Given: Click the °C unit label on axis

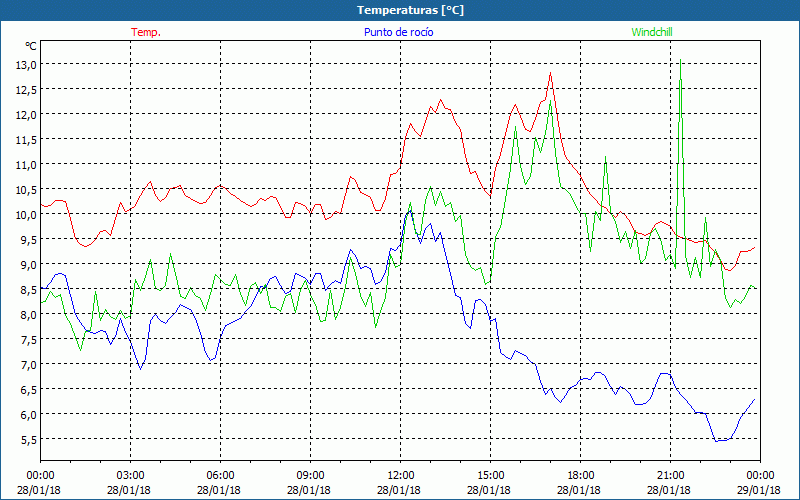Looking at the screenshot, I should (x=31, y=46).
